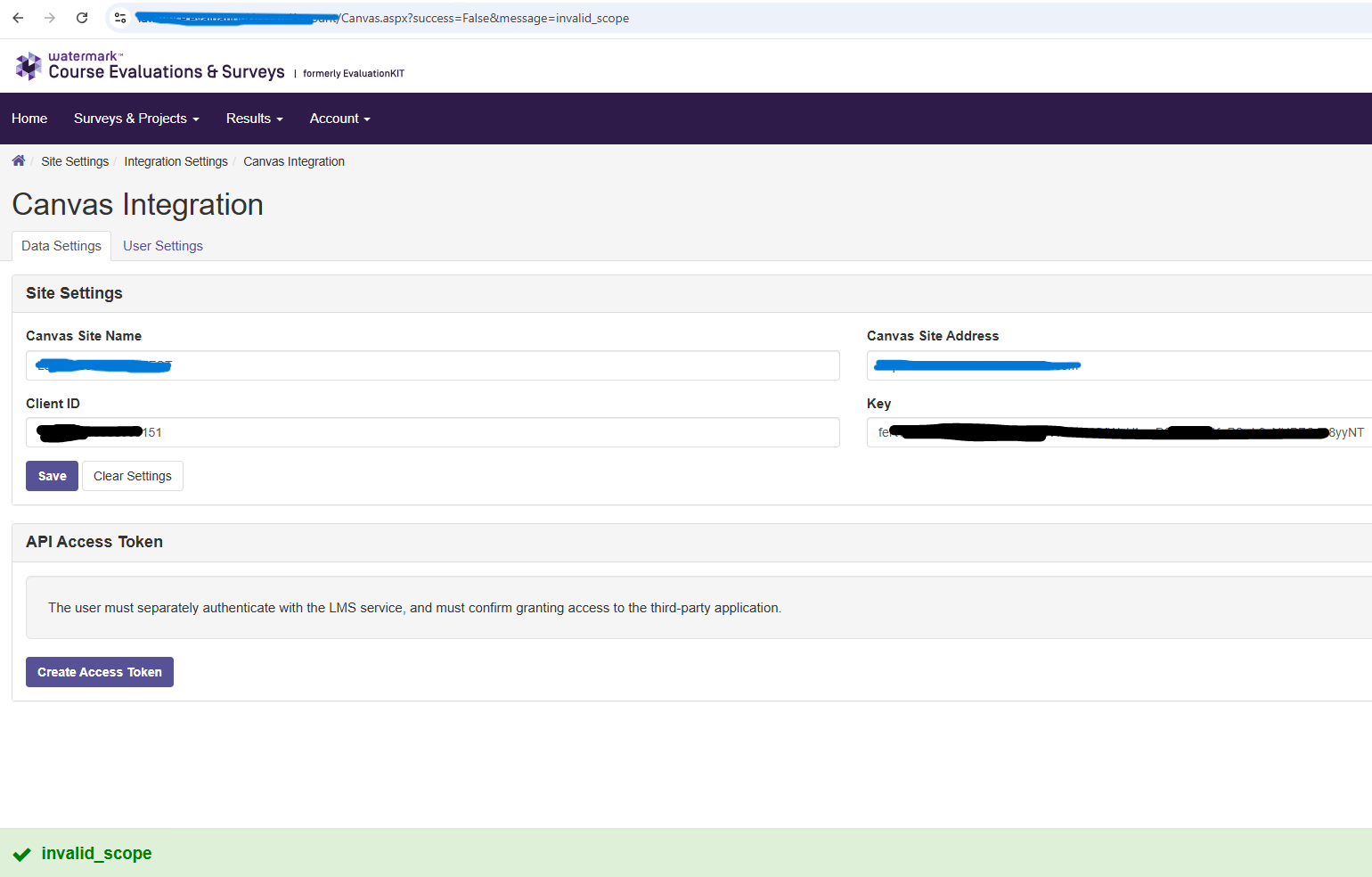Click into the Key field
Image resolution: width=1372 pixels, height=877 pixels.
click(x=1119, y=432)
